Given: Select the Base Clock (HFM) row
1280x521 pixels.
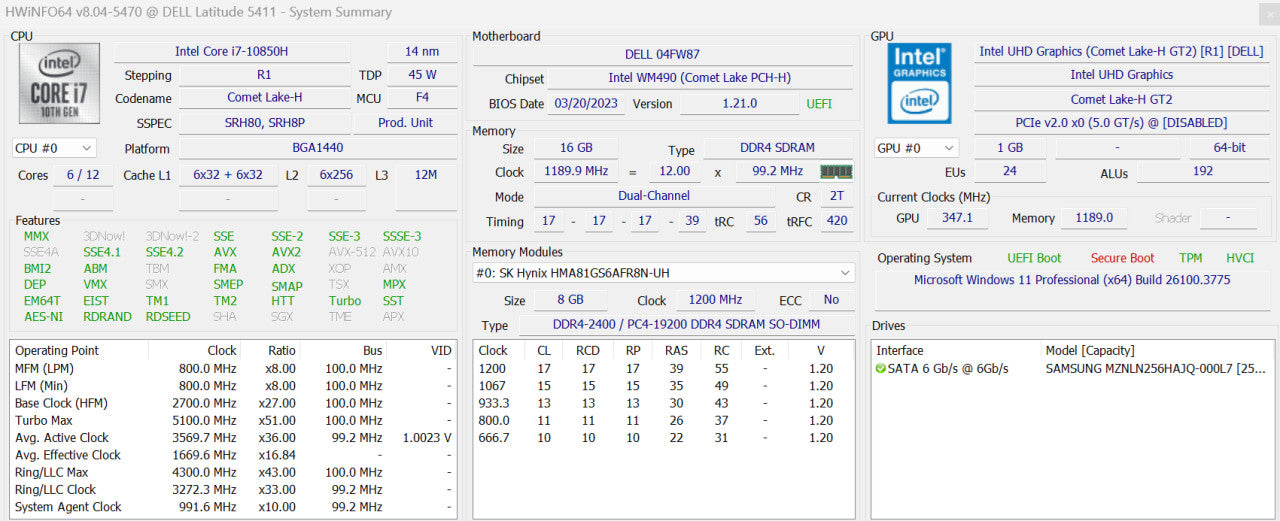Looking at the screenshot, I should click(x=233, y=403).
